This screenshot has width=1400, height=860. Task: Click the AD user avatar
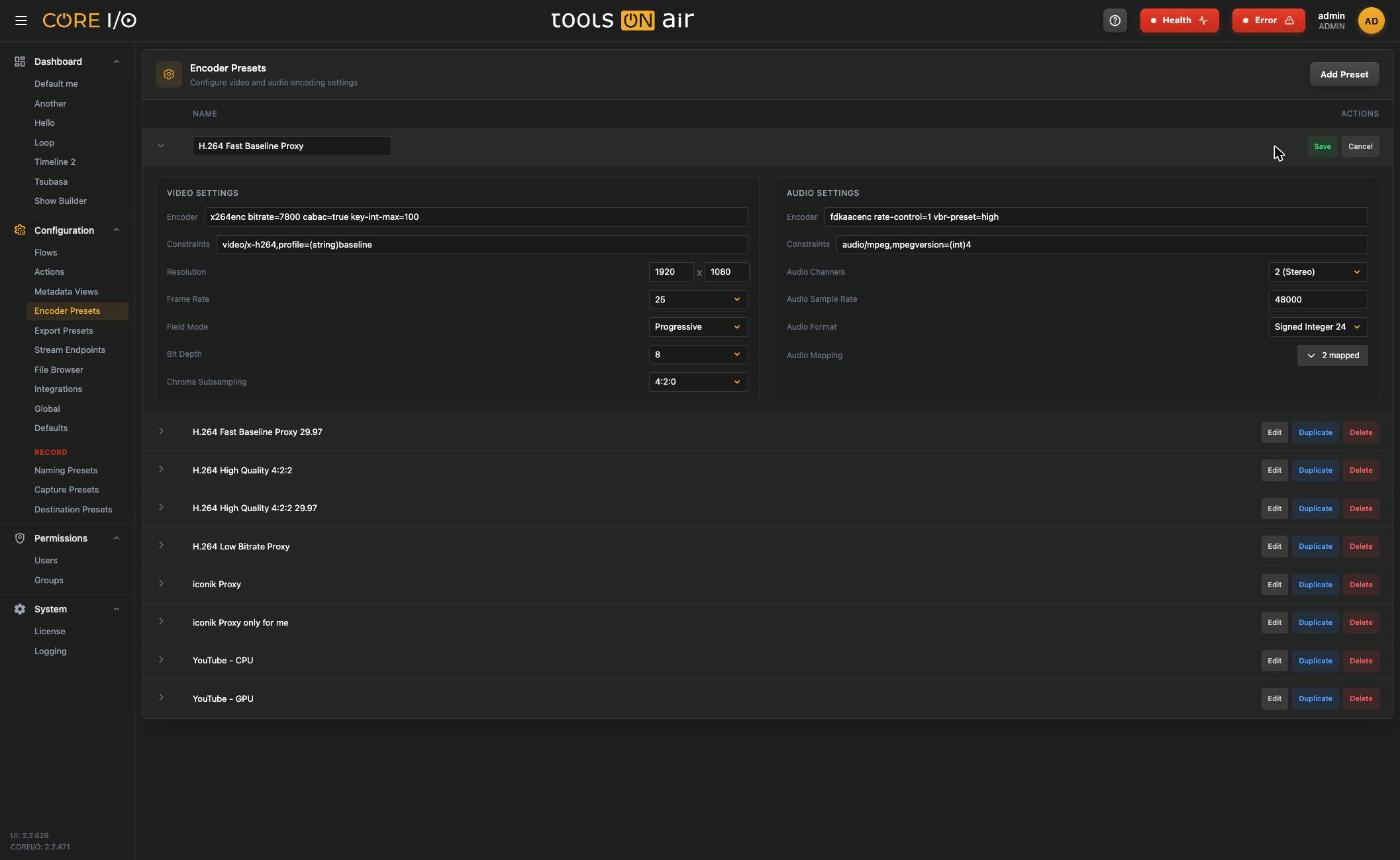[1371, 20]
